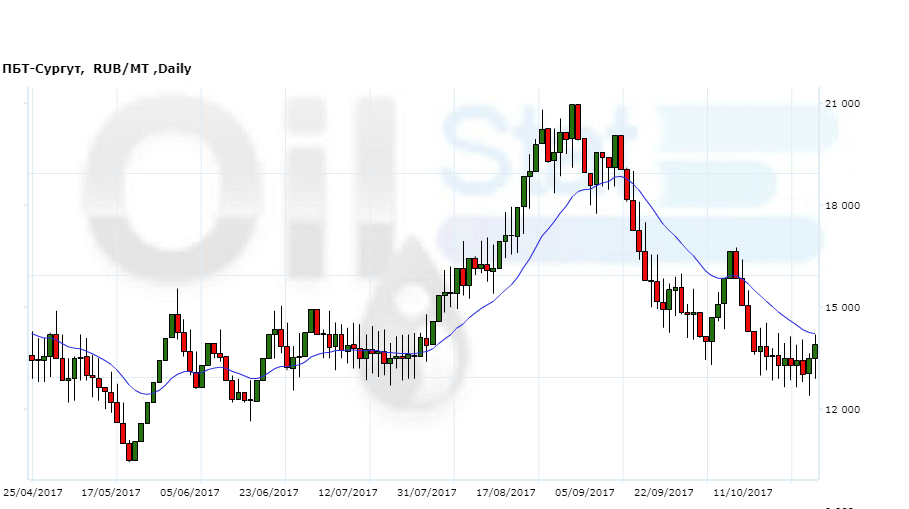Click the lowest candle of May 2017
This screenshot has width=909, height=509.
click(x=129, y=452)
